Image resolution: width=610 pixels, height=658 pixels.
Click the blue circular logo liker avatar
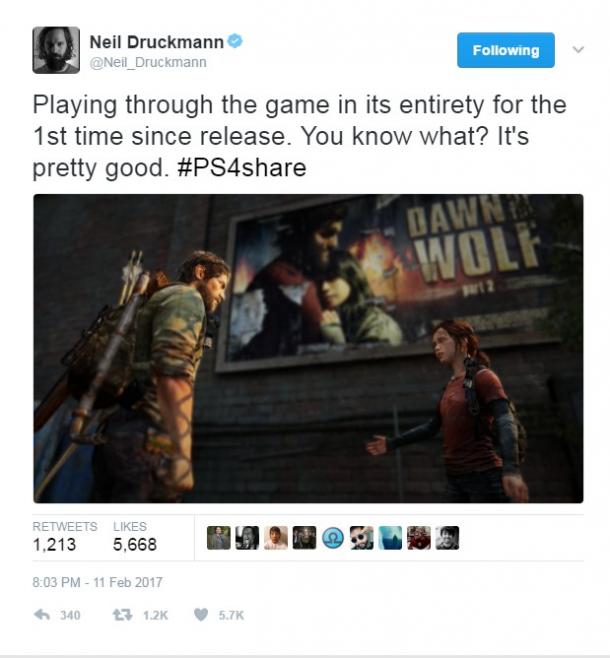pyautogui.click(x=333, y=538)
